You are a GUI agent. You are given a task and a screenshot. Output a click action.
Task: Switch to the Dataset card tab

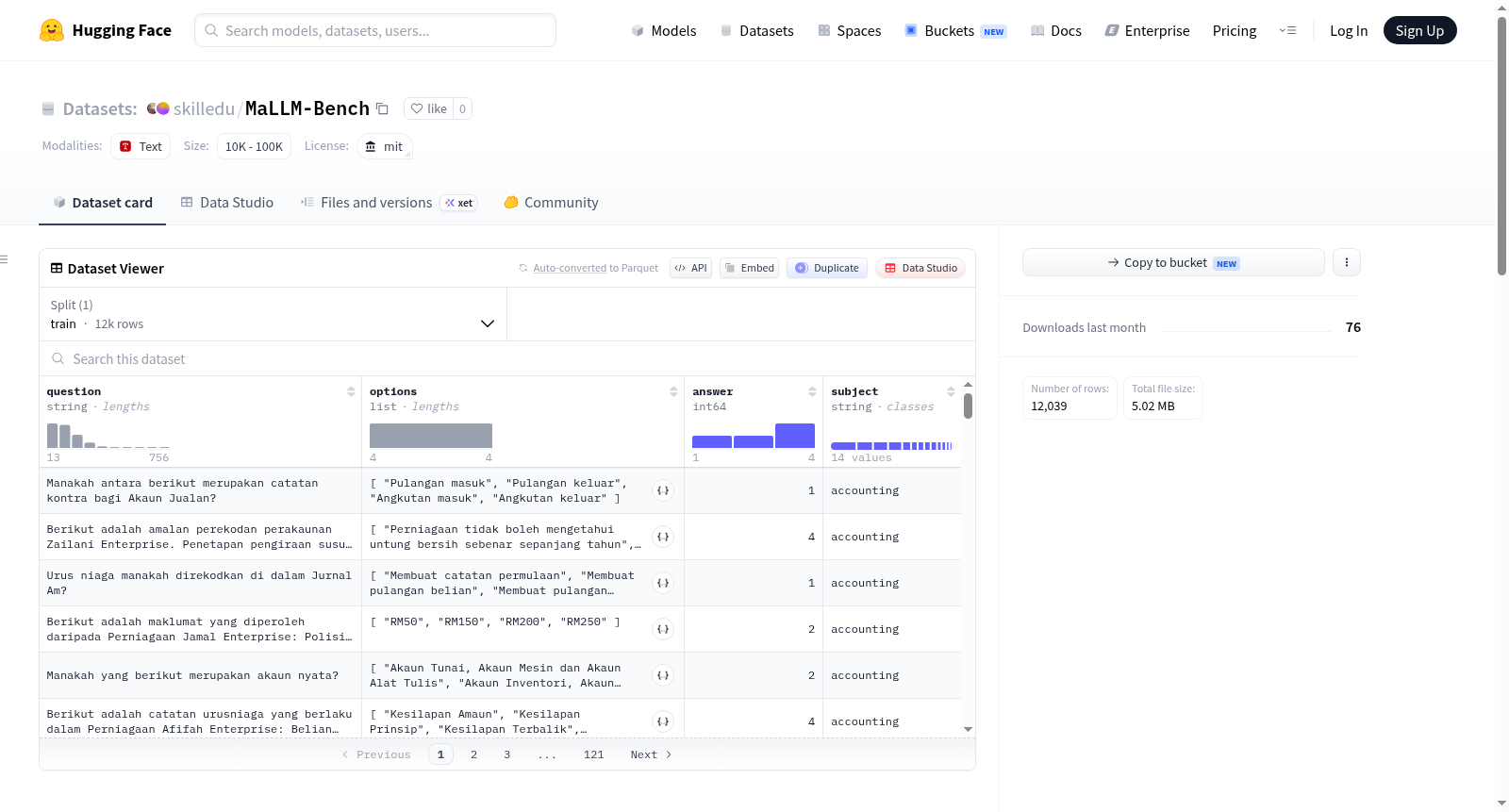[102, 203]
